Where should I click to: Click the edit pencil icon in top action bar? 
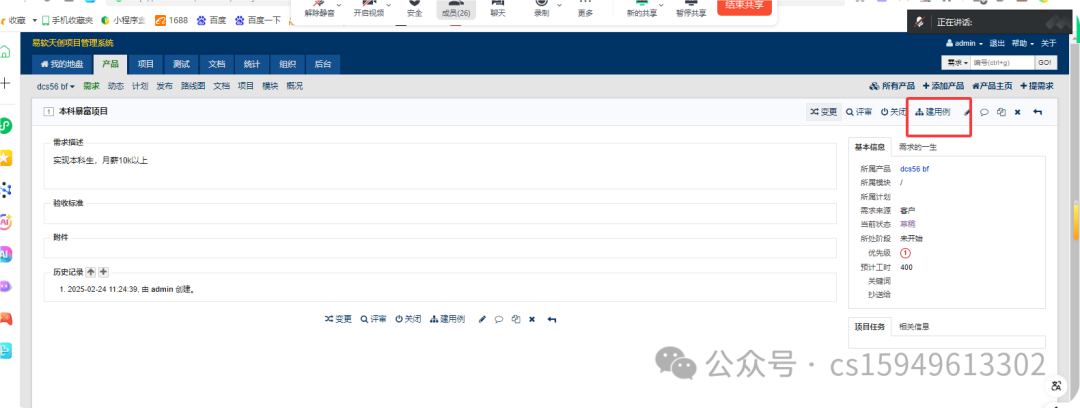pyautogui.click(x=968, y=112)
